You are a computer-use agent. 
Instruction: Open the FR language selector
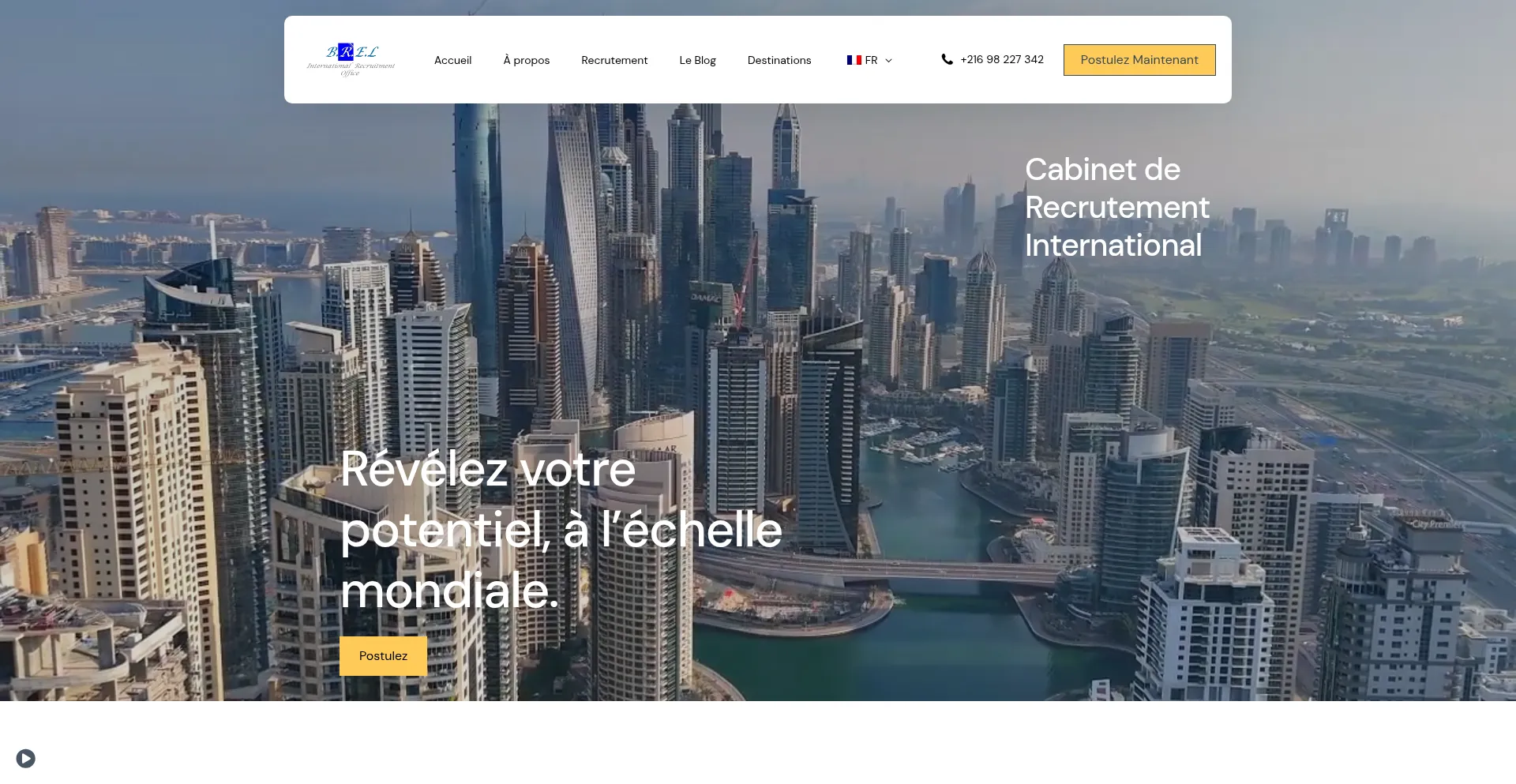pos(869,60)
